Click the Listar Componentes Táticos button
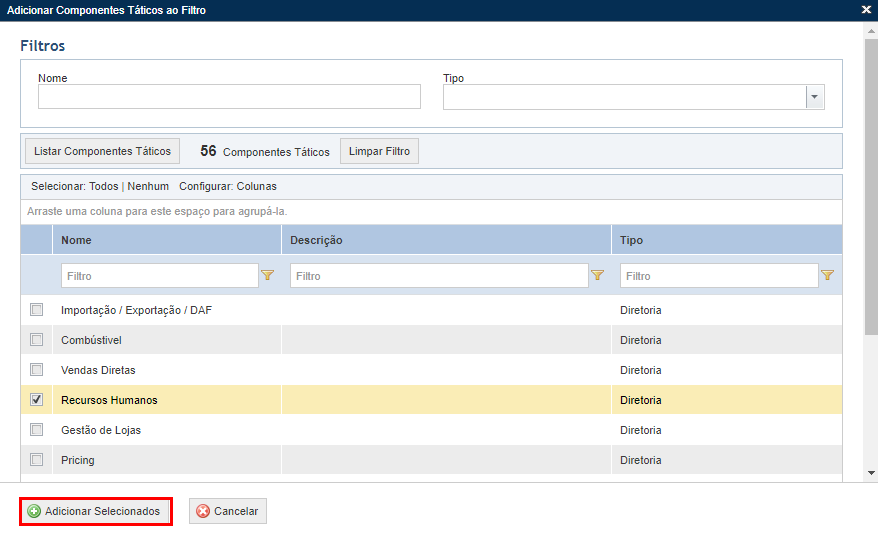Viewport: 878px width, 537px height. [x=102, y=151]
